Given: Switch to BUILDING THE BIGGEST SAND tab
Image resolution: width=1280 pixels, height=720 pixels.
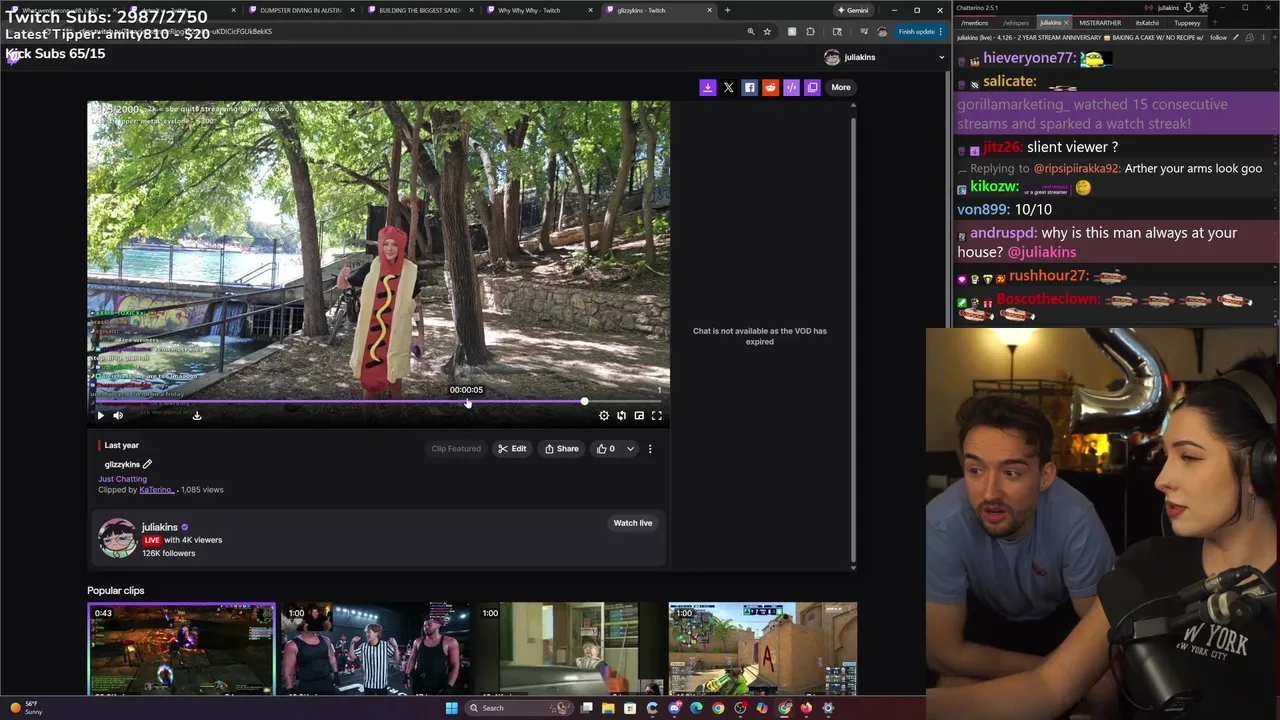Looking at the screenshot, I should tap(420, 10).
